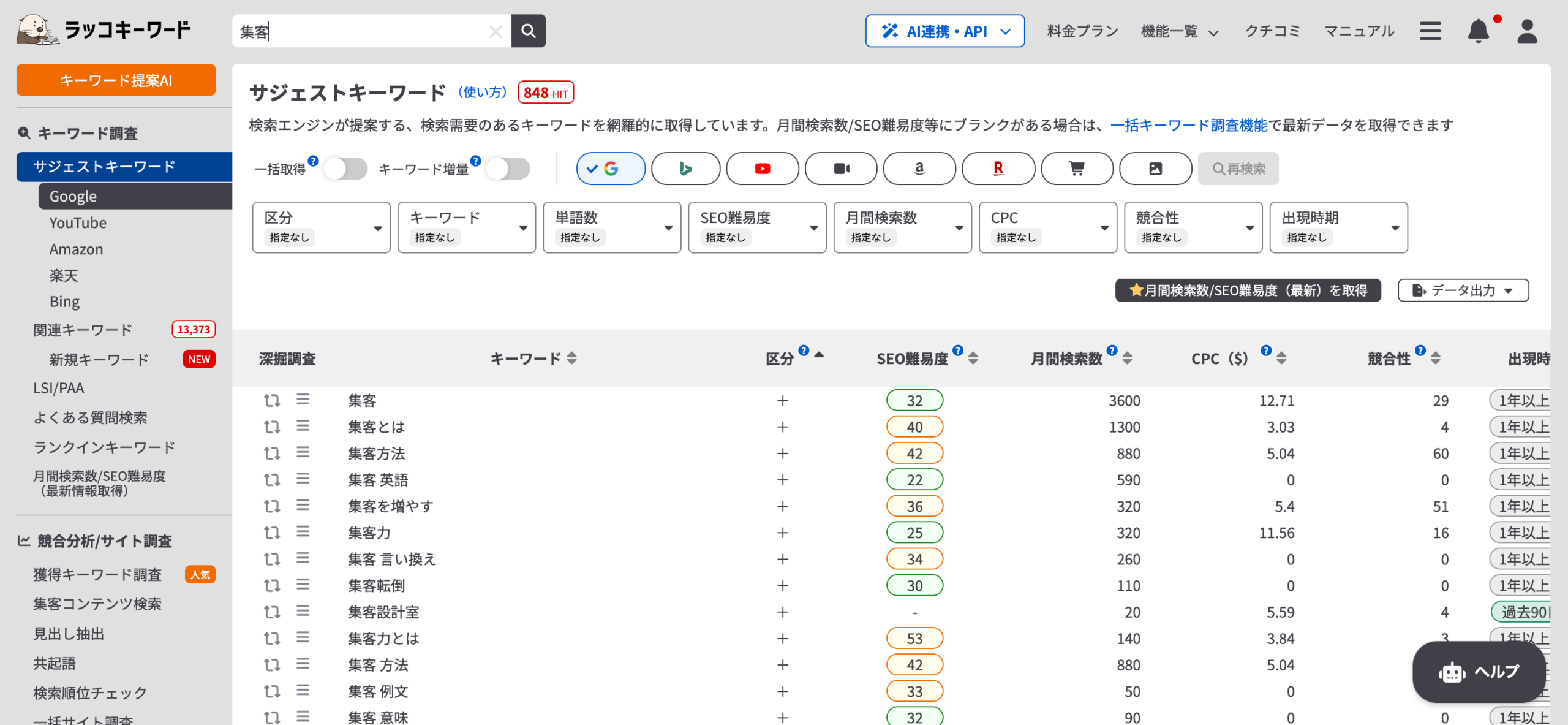
Task: Select Bing in the sidebar
Action: point(64,302)
